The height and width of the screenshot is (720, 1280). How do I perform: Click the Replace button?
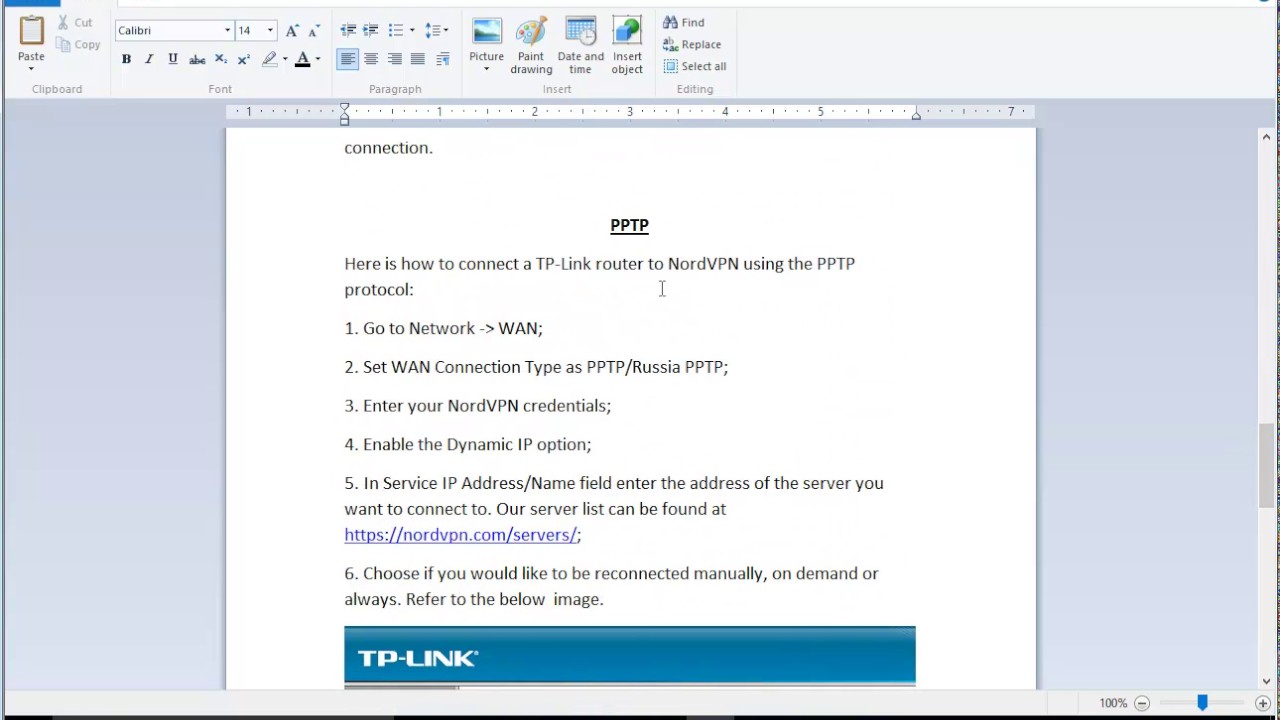692,44
